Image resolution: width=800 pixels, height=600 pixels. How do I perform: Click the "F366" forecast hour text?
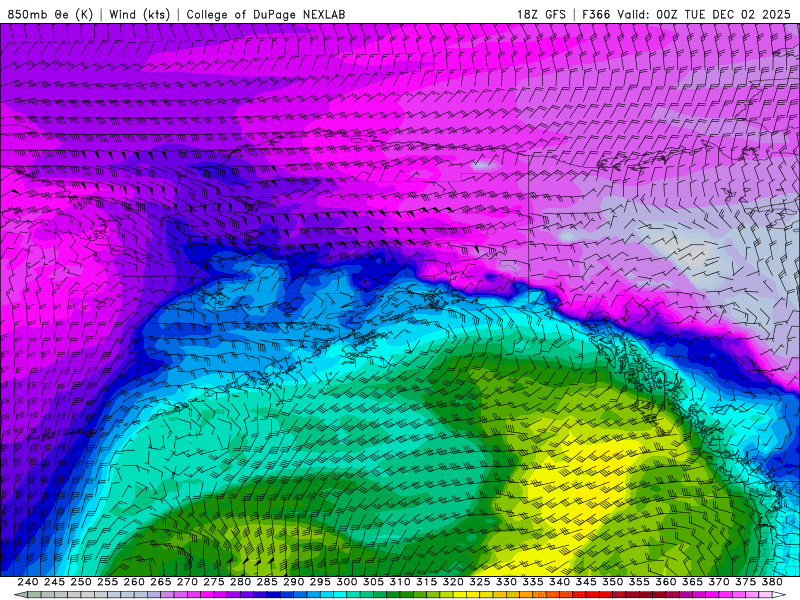click(596, 14)
